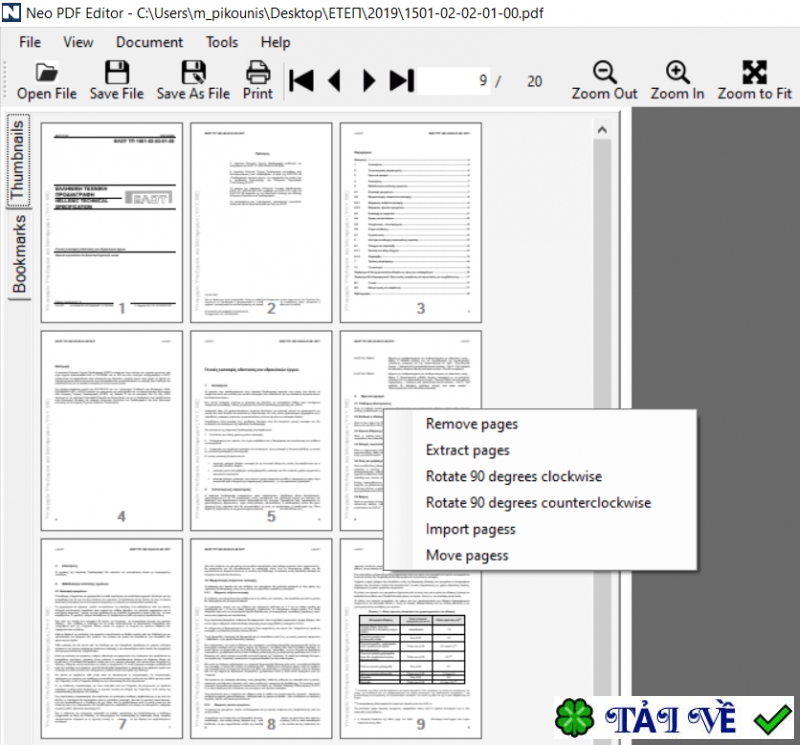This screenshot has height=745, width=800.
Task: Select the Zoom Out icon
Action: click(x=603, y=80)
